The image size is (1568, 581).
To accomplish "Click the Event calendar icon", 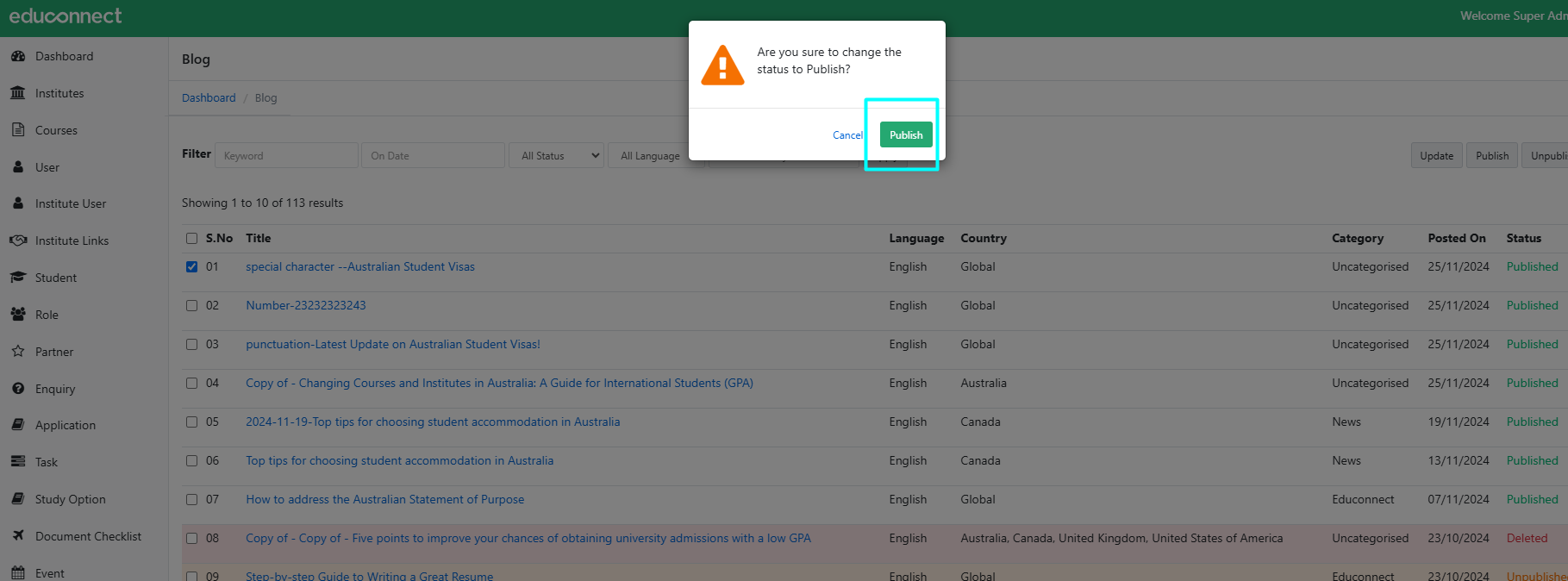I will 18,573.
